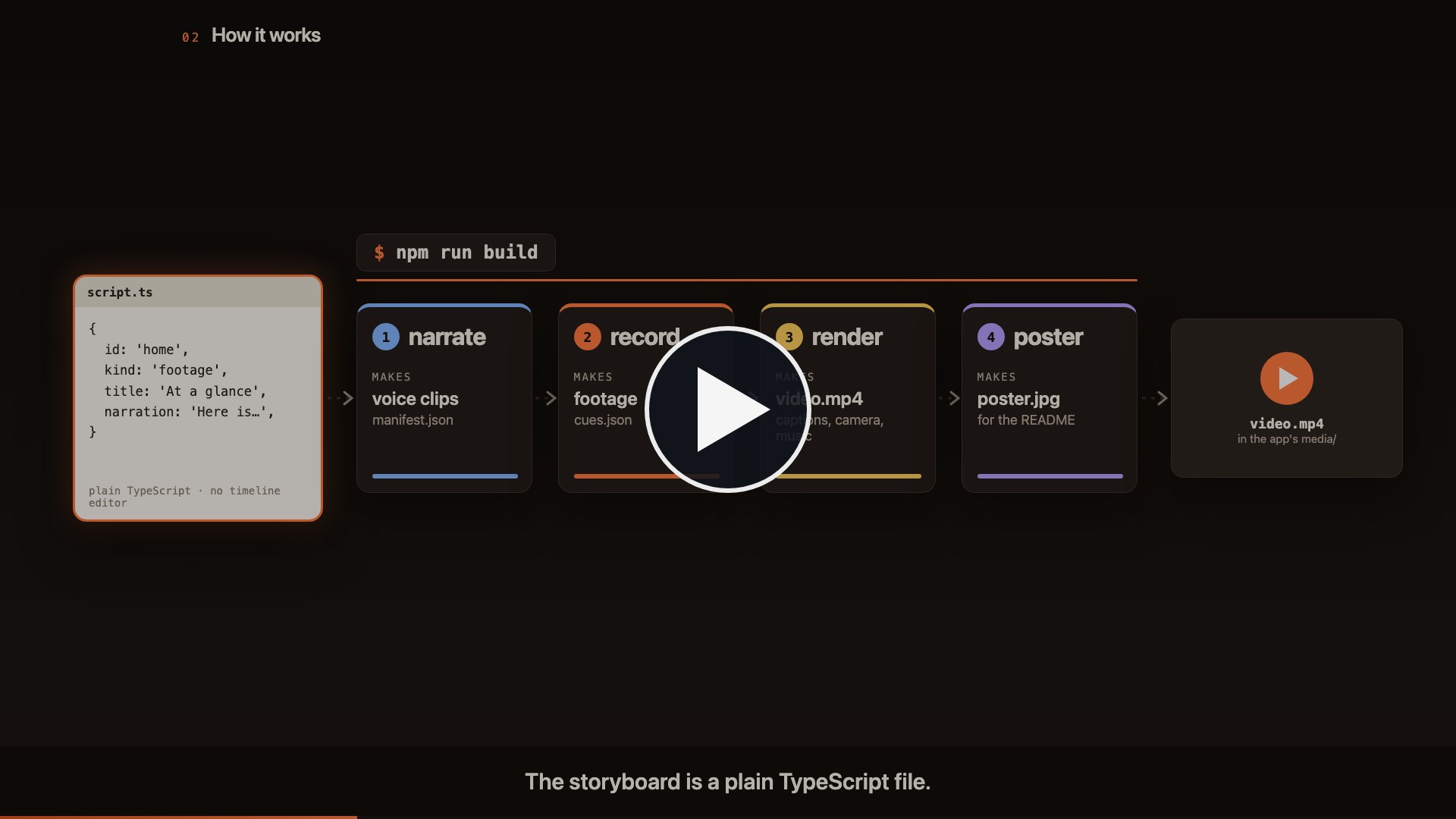This screenshot has height=819, width=1456.
Task: Click the "video.mp4" label in output card
Action: click(x=1286, y=424)
